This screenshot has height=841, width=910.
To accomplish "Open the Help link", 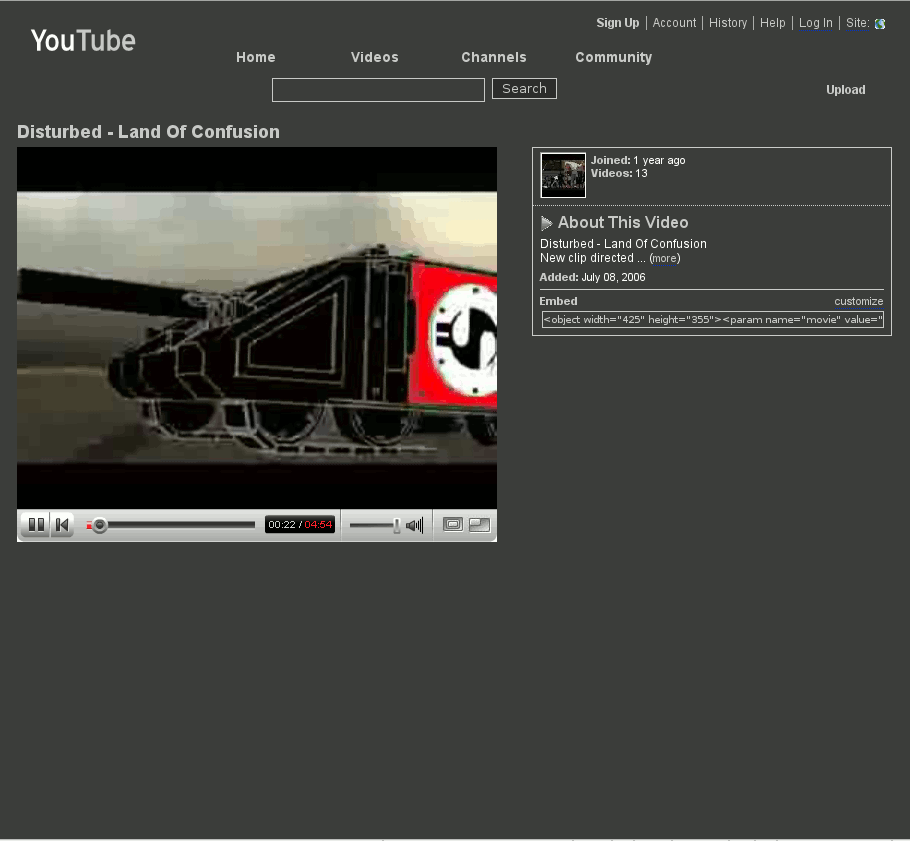I will click(x=772, y=23).
